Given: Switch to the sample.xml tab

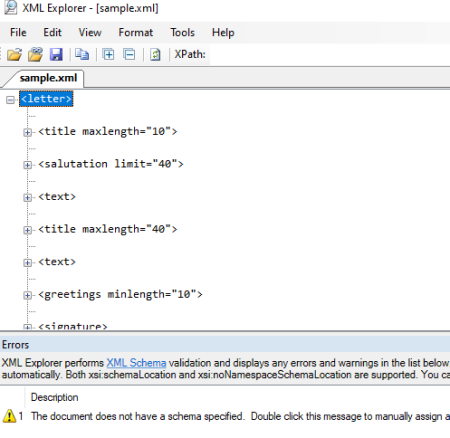Looking at the screenshot, I should coord(48,78).
